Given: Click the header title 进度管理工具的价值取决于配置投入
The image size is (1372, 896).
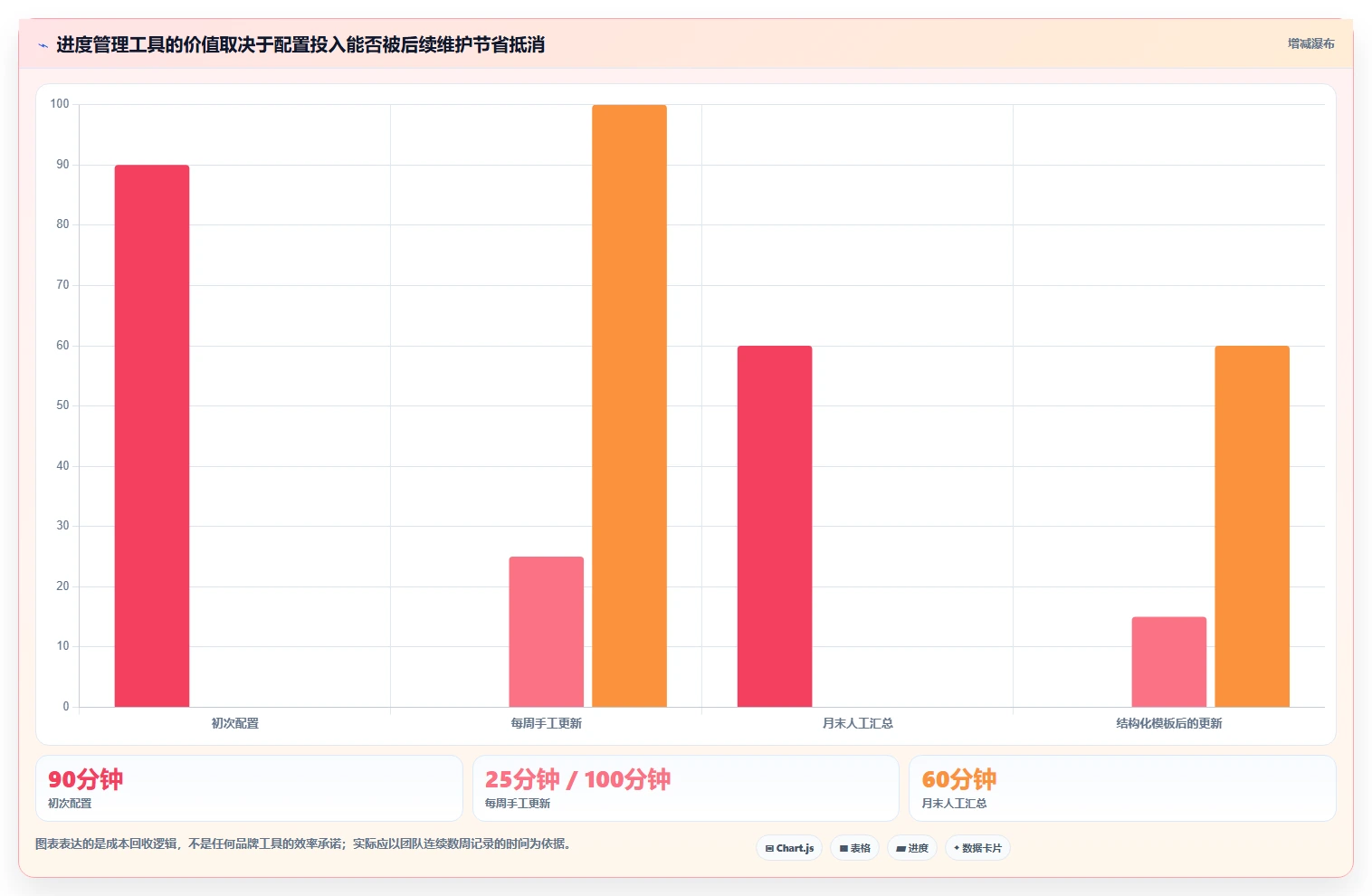Looking at the screenshot, I should pyautogui.click(x=300, y=45).
